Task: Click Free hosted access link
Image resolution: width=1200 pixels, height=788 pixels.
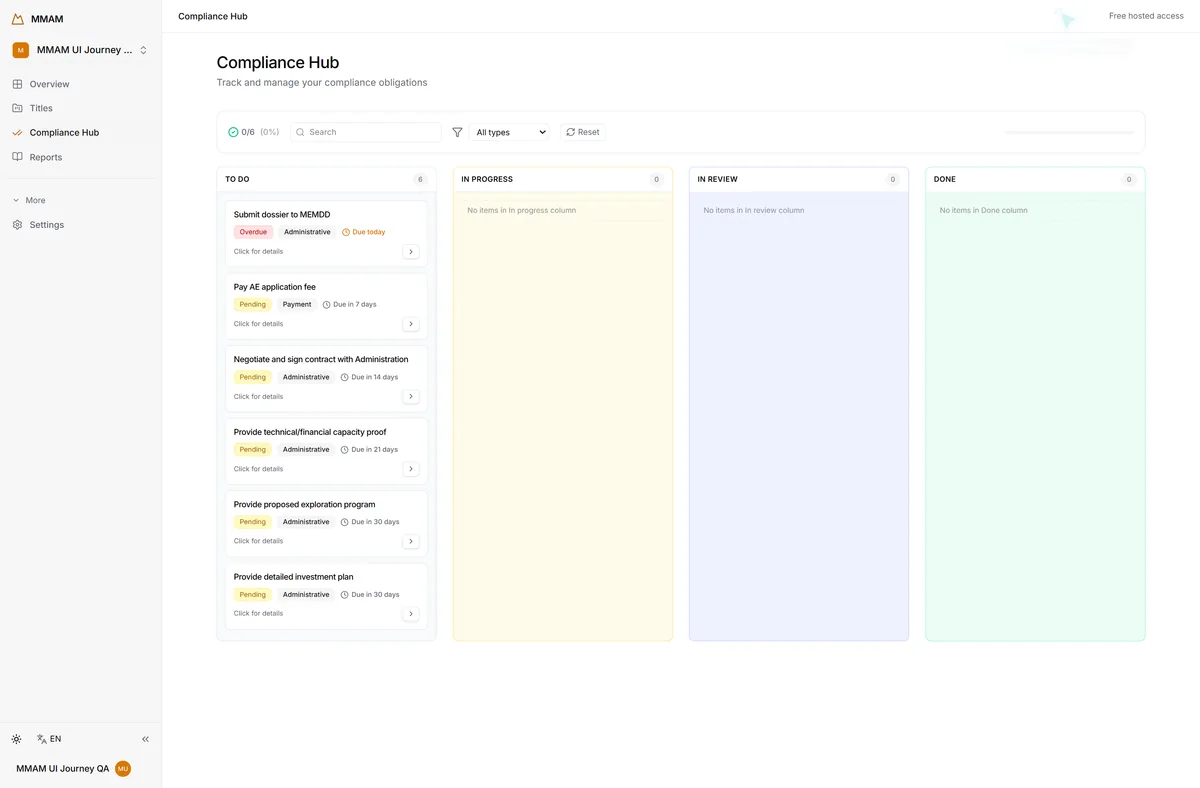Action: (x=1146, y=16)
